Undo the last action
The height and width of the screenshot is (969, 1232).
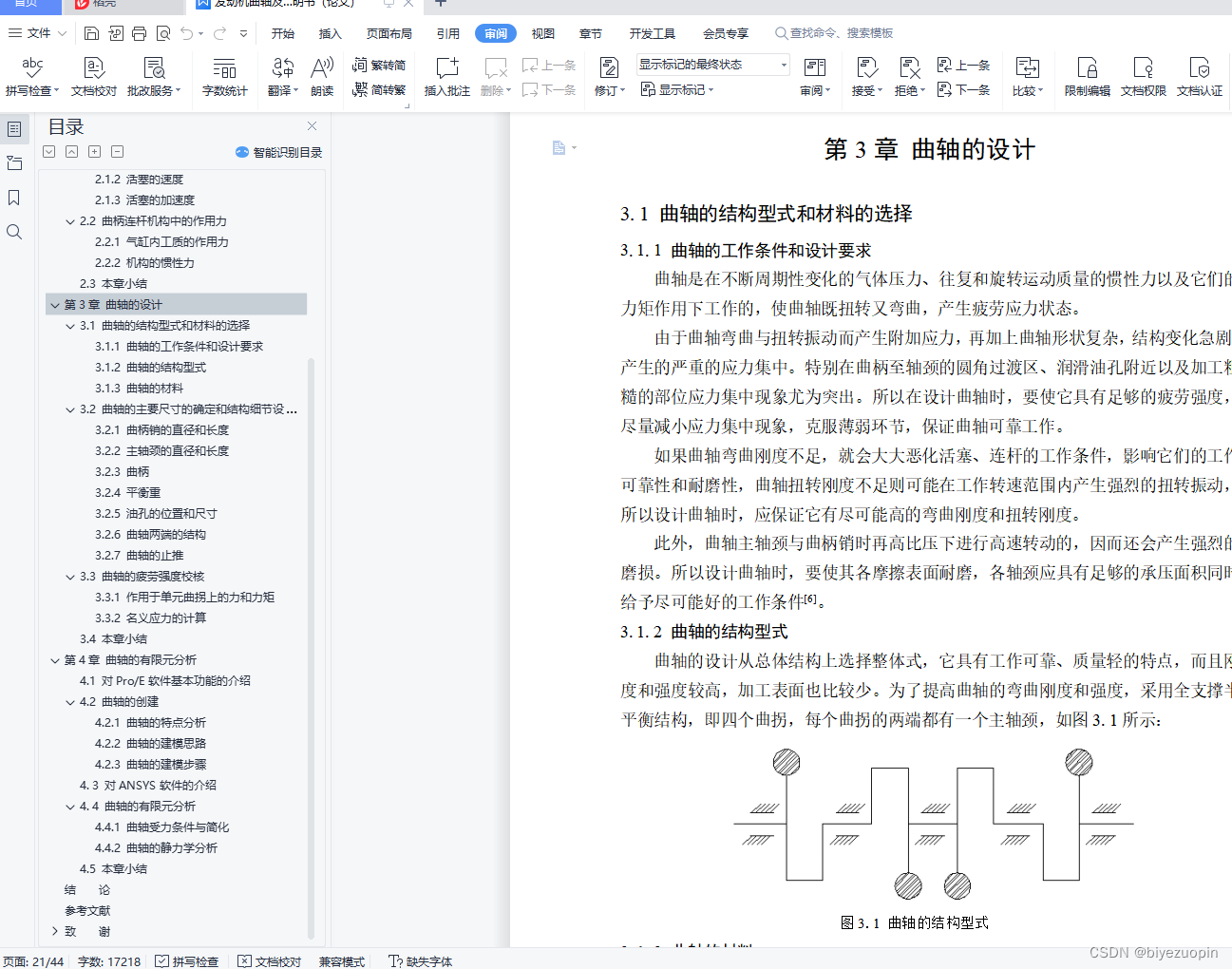click(x=187, y=33)
